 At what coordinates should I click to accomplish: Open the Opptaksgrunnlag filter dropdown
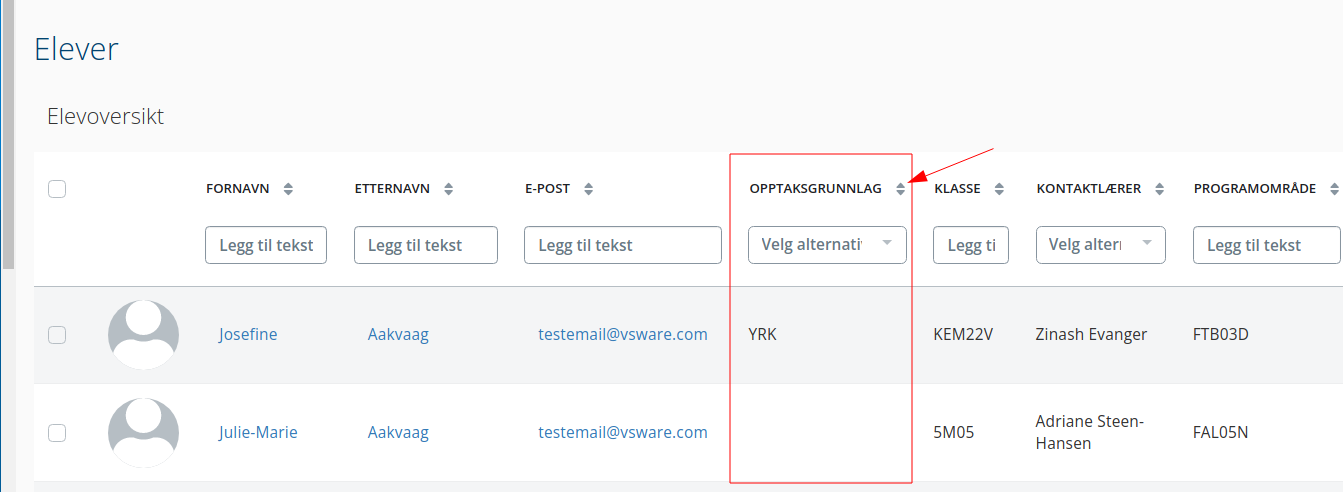click(827, 245)
